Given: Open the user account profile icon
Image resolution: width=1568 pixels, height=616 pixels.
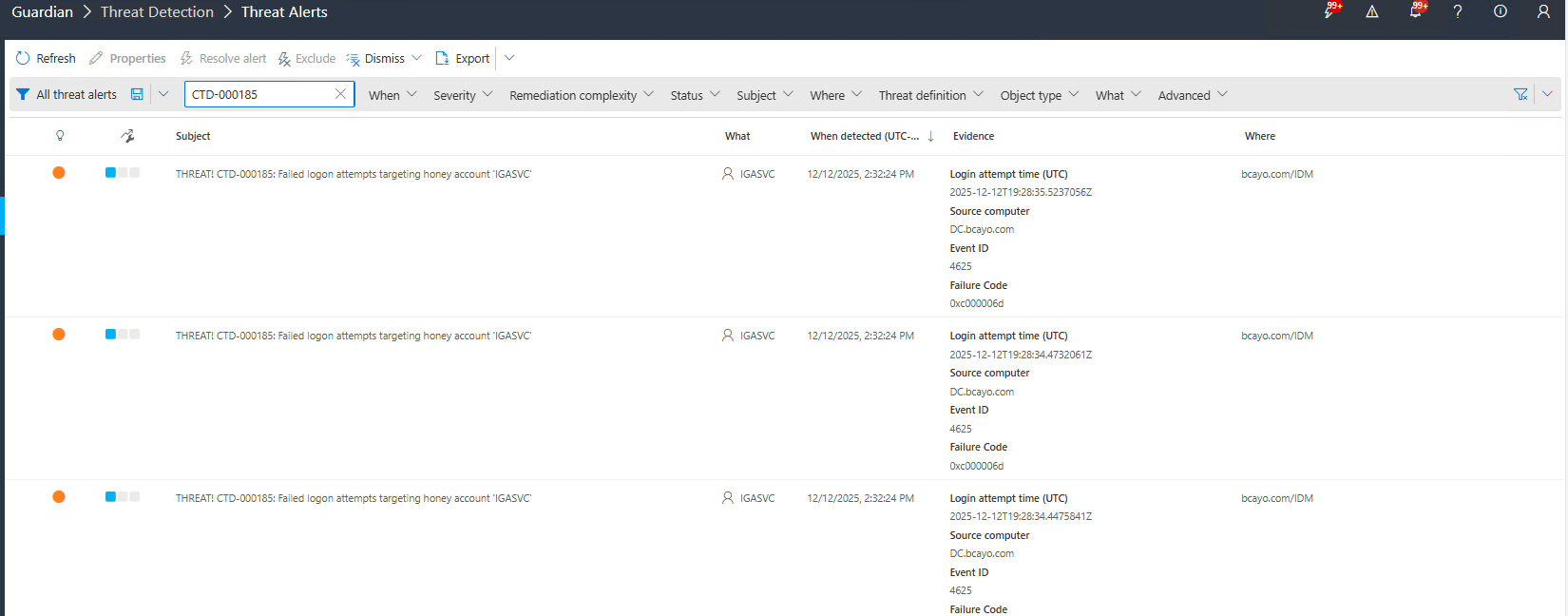Looking at the screenshot, I should 1543,11.
